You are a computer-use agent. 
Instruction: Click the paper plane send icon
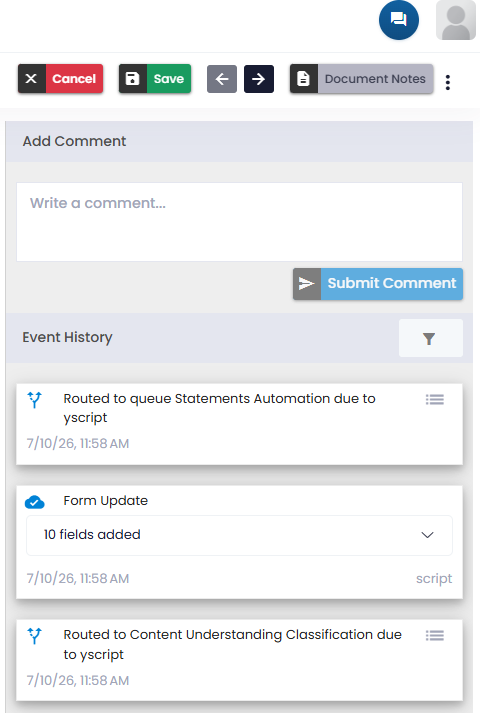pyautogui.click(x=307, y=284)
